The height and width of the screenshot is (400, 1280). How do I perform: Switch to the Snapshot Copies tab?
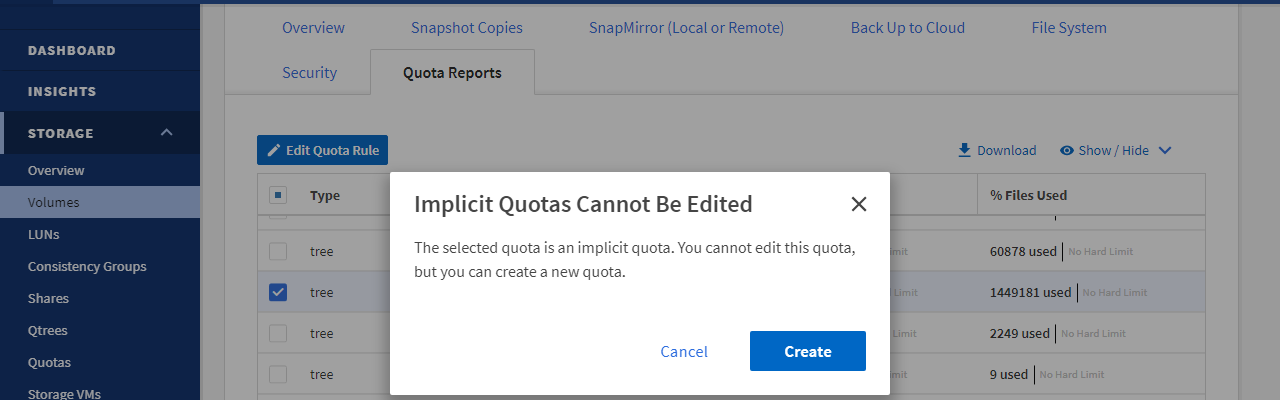click(466, 28)
